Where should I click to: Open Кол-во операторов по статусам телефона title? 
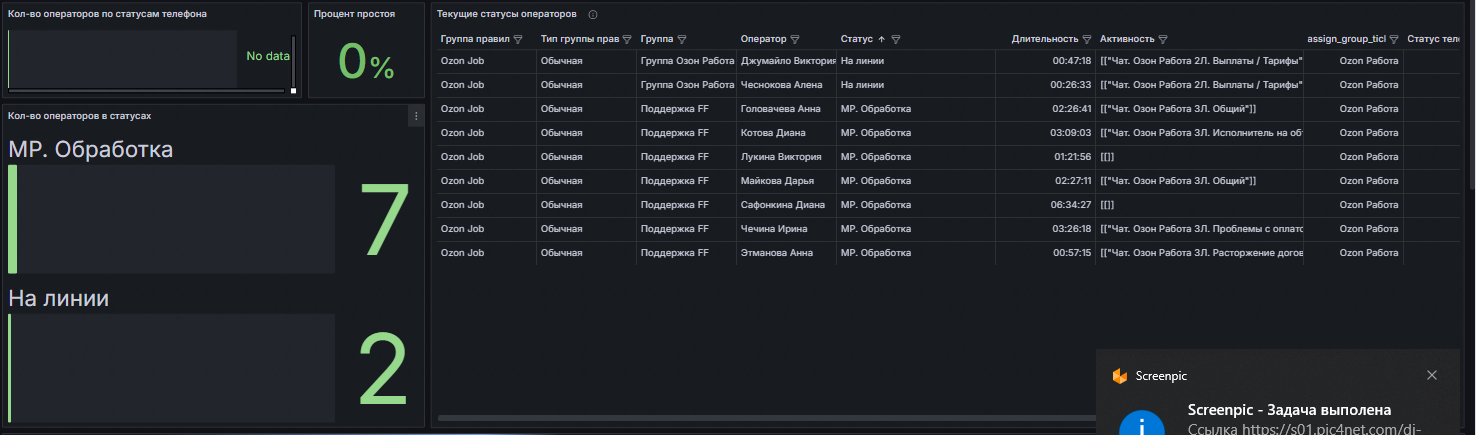[107, 14]
